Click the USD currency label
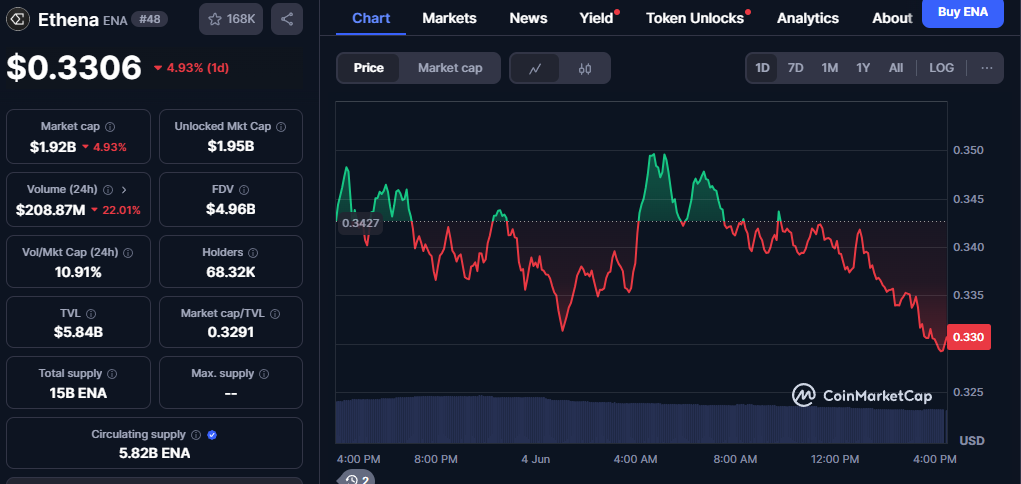Image resolution: width=1021 pixels, height=484 pixels. pyautogui.click(x=972, y=441)
